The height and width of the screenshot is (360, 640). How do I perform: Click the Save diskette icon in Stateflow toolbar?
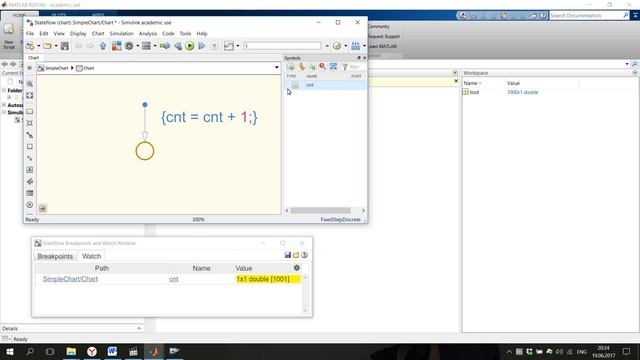(64, 46)
